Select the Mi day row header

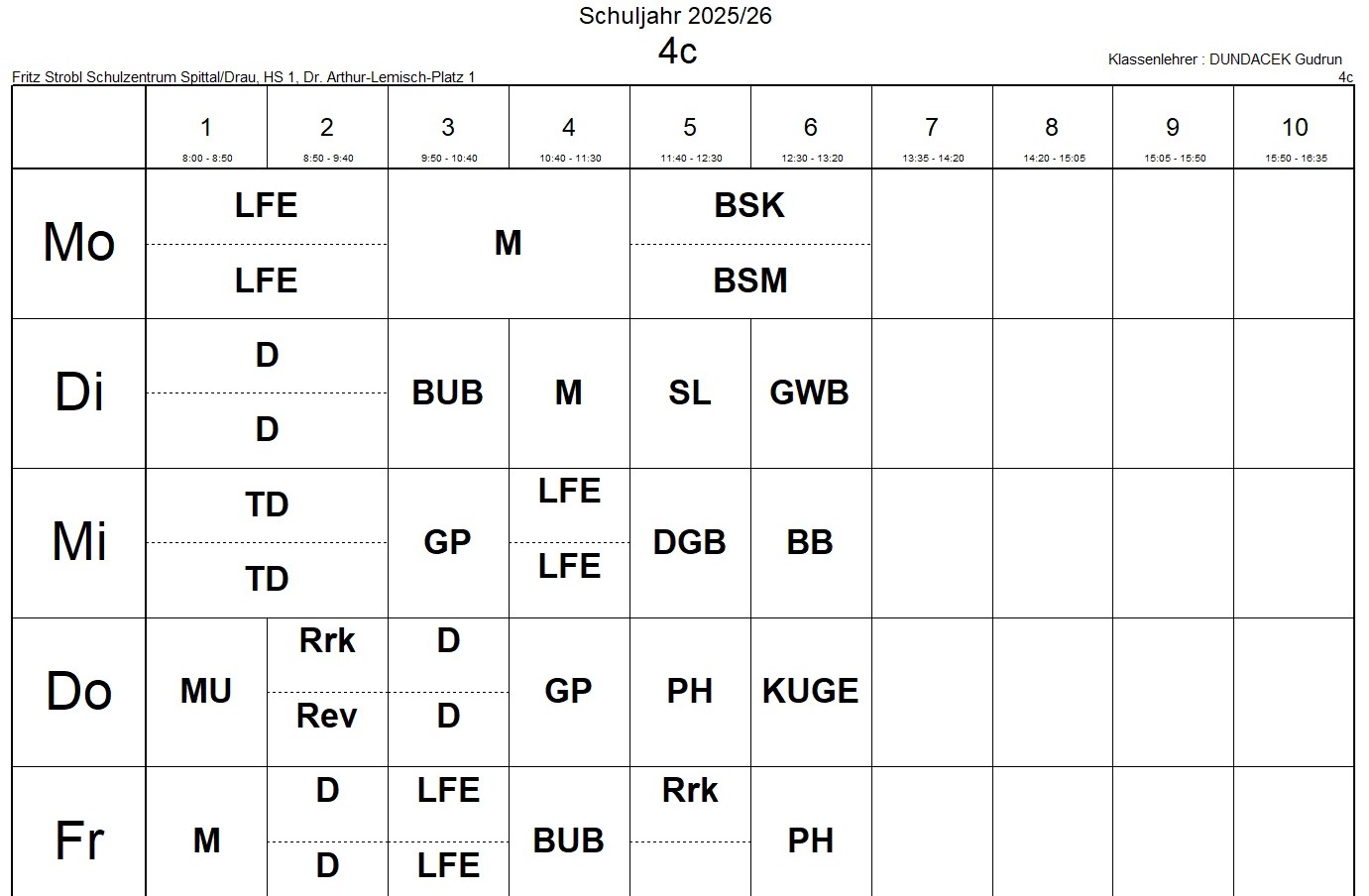79,542
